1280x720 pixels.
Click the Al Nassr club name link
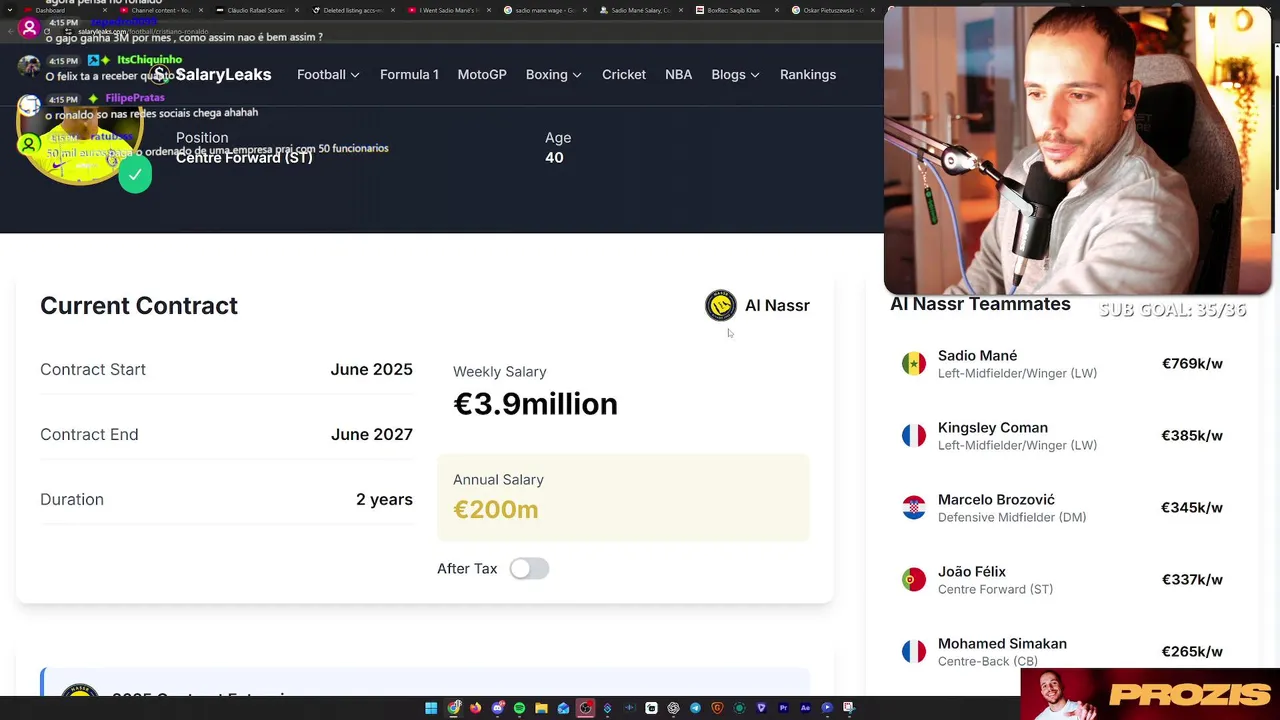pos(777,305)
